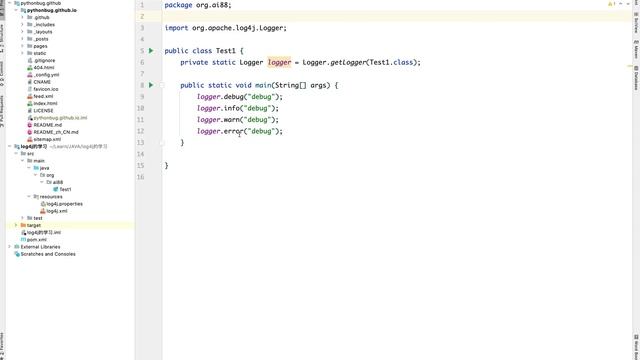Collapse the main method fold marker
This screenshot has height=360, width=640.
[162, 85]
